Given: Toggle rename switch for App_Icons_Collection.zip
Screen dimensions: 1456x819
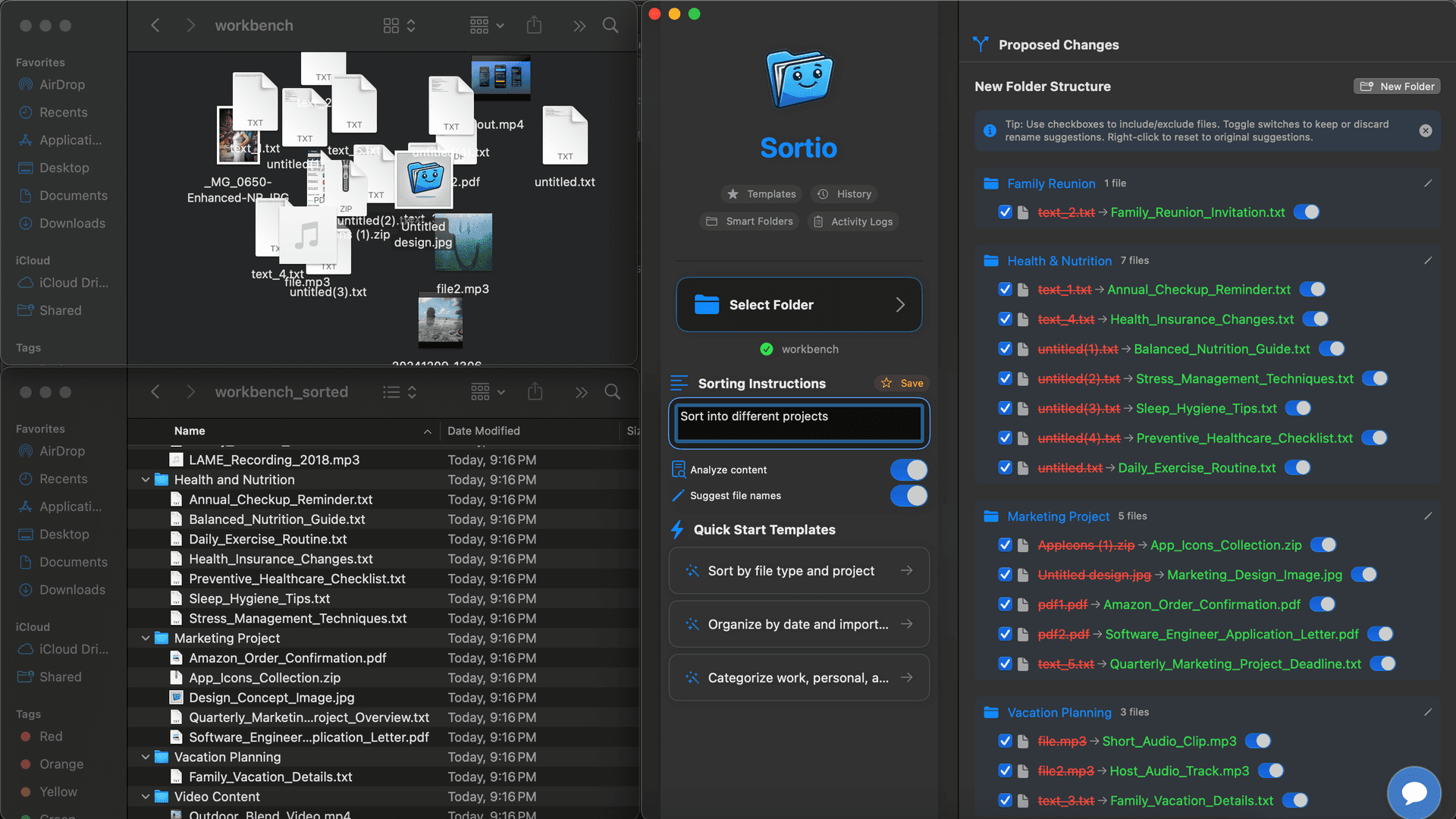Looking at the screenshot, I should click(1323, 545).
